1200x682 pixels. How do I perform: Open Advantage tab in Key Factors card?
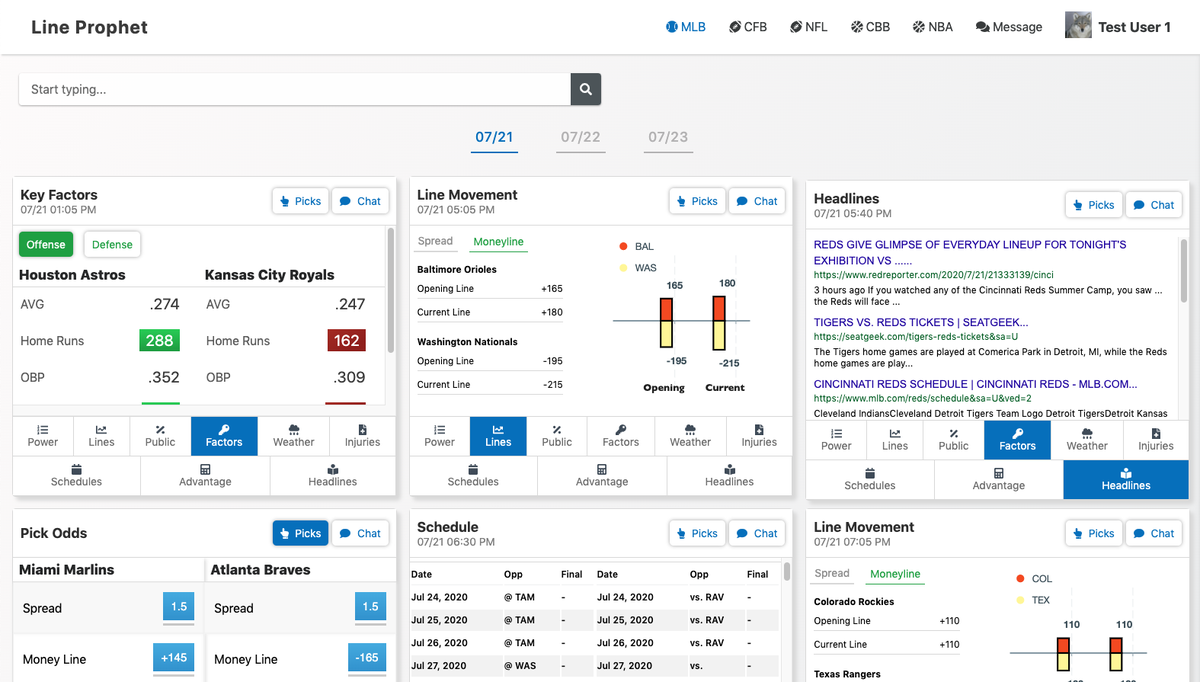205,475
